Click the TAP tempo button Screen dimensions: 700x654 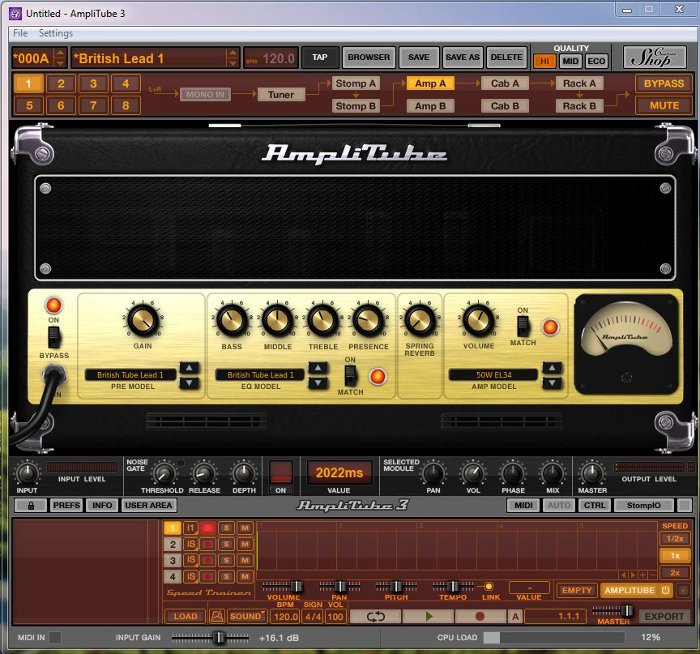320,57
